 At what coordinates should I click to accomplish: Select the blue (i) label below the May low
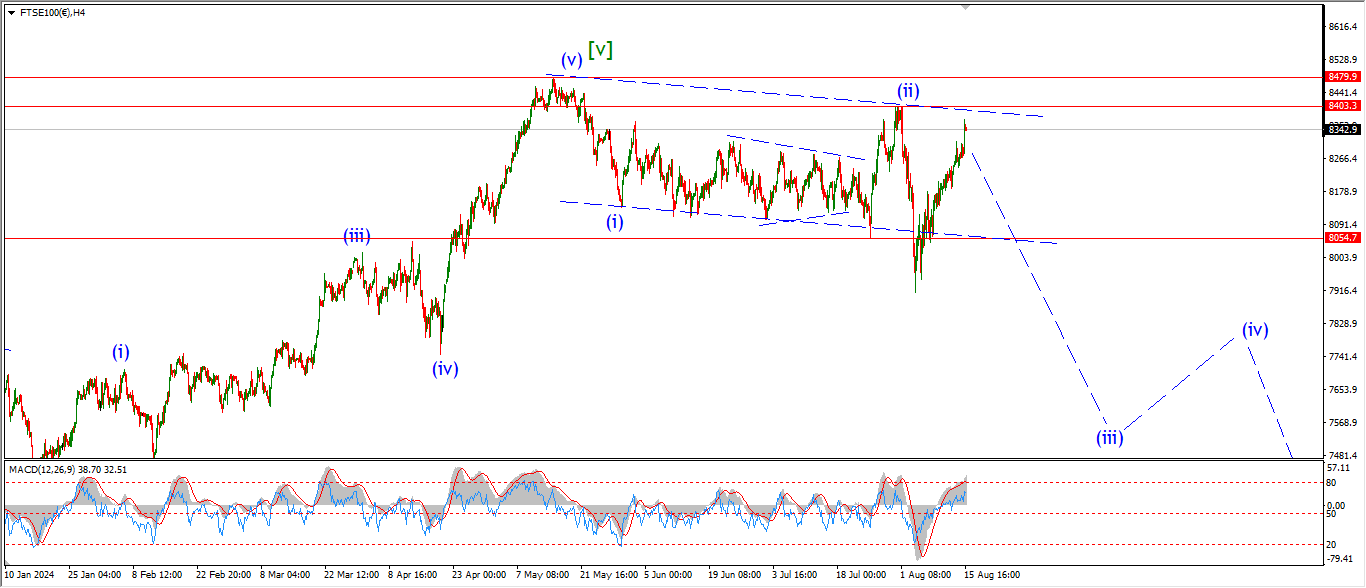click(x=614, y=222)
